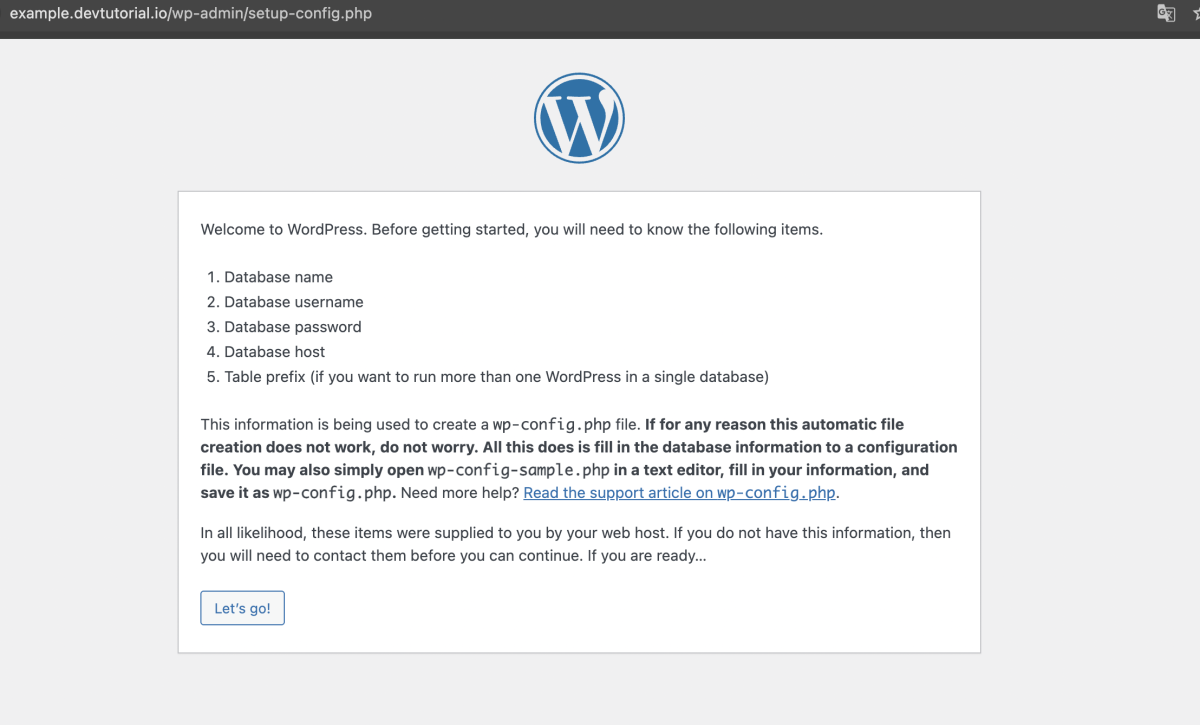Click bold text "You may also simply open"
The height and width of the screenshot is (725, 1200).
tap(328, 470)
